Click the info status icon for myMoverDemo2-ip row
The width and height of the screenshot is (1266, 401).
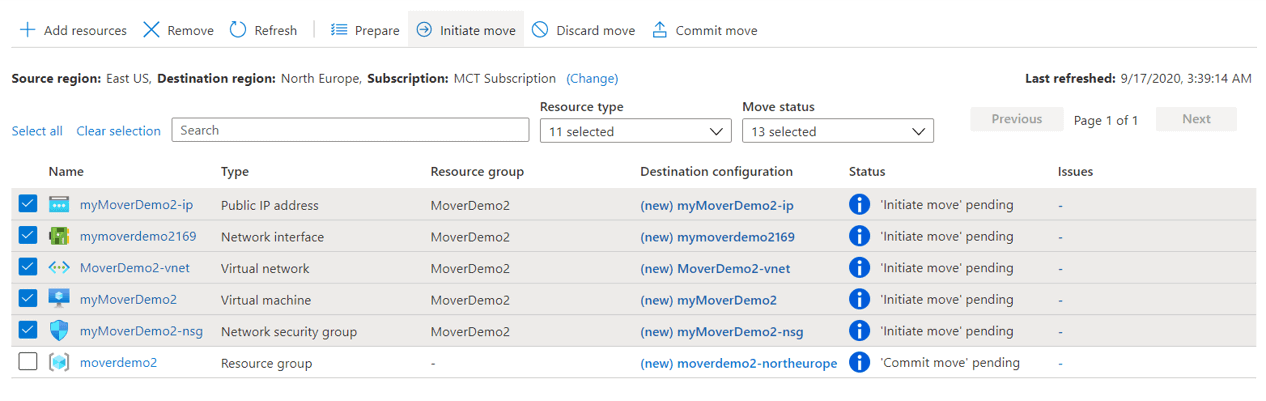[x=859, y=205]
